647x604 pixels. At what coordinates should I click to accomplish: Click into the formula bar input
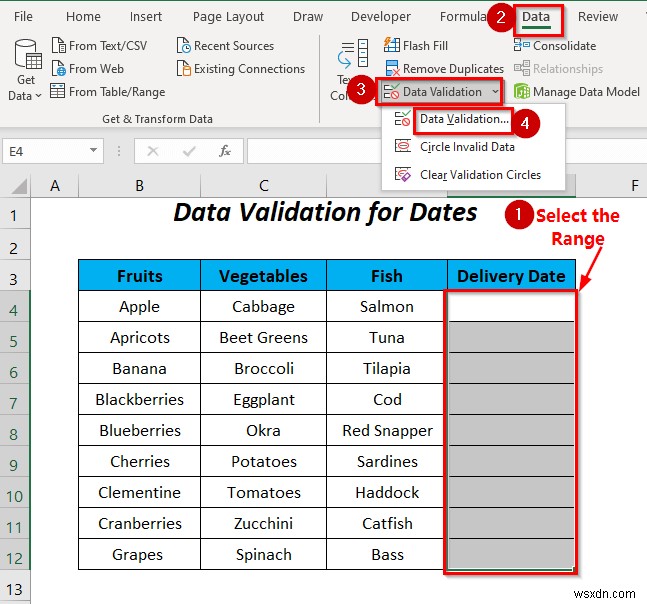coord(314,151)
